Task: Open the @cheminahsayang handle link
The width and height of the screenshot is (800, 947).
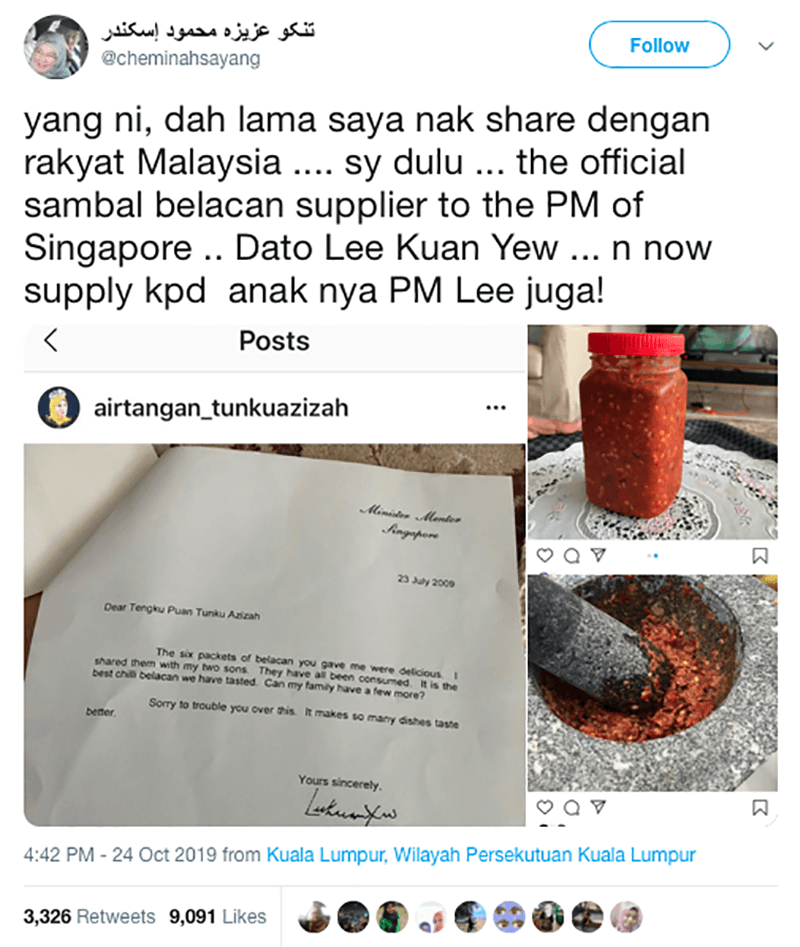Action: tap(181, 59)
